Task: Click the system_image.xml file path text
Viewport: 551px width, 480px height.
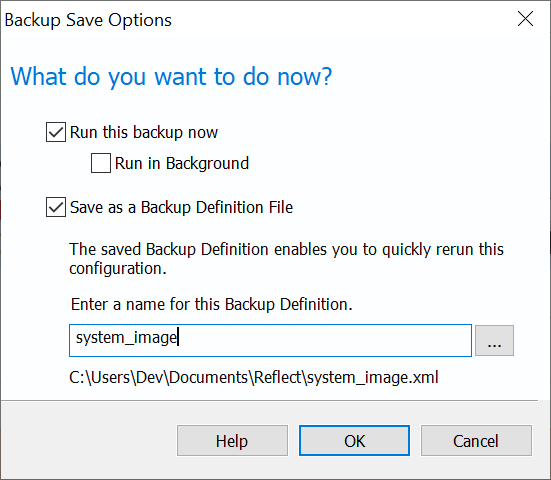Action: tap(254, 377)
